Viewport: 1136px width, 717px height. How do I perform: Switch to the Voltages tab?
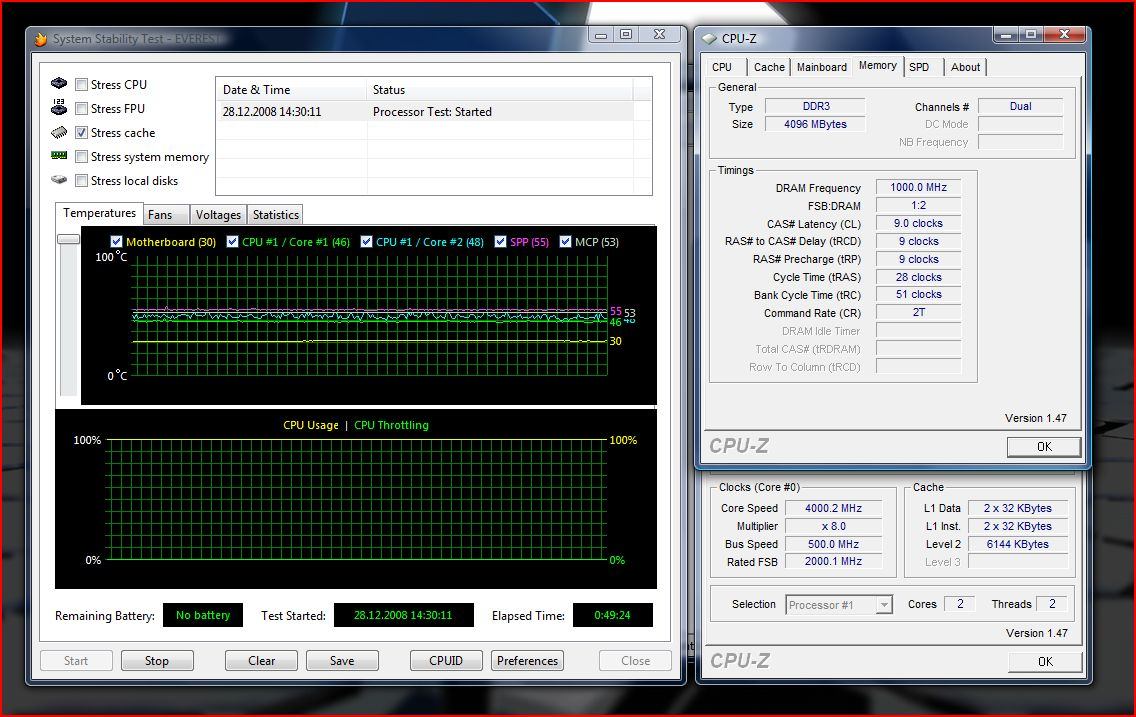click(x=218, y=215)
